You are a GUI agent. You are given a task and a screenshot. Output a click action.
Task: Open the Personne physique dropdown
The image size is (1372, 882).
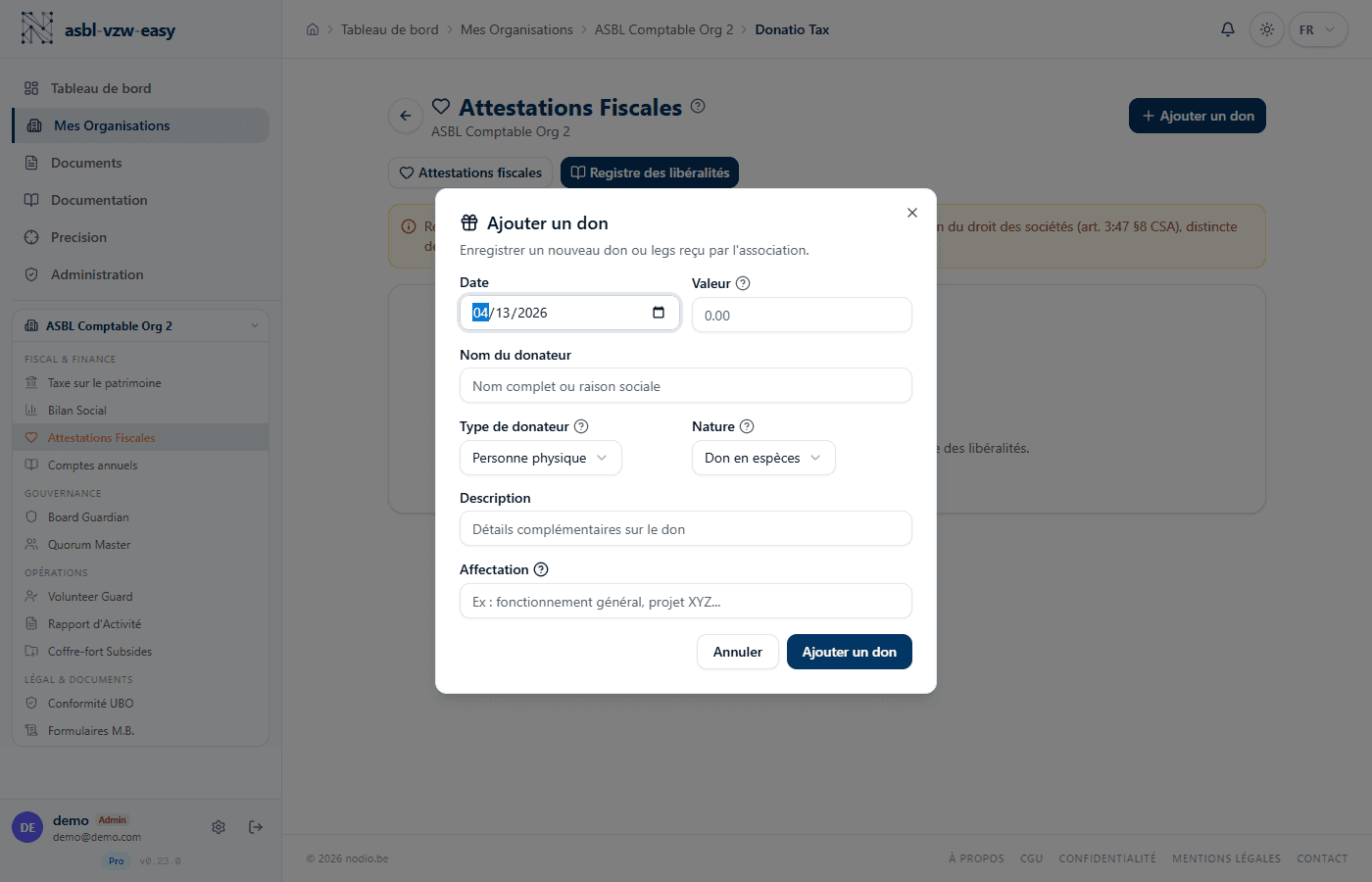click(x=541, y=458)
